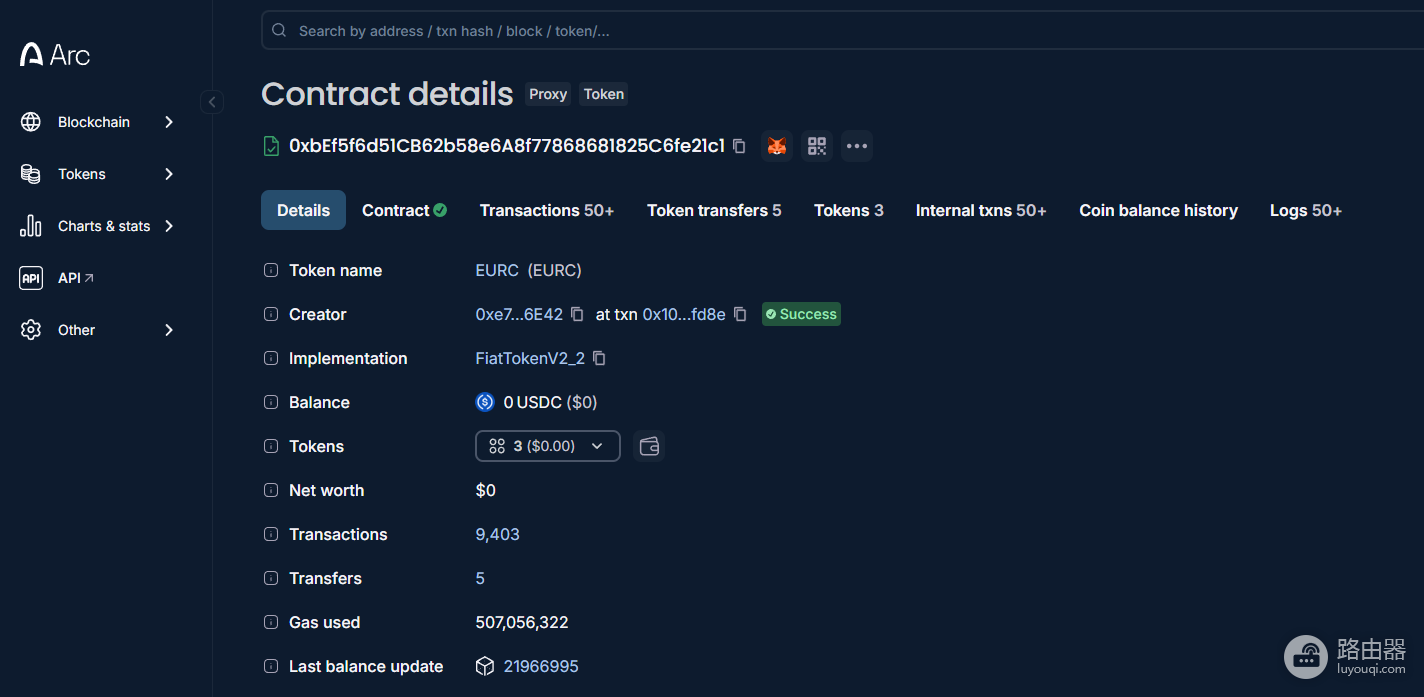Copy the FiatTokenV2_2 implementation address
1424x697 pixels.
click(x=599, y=358)
